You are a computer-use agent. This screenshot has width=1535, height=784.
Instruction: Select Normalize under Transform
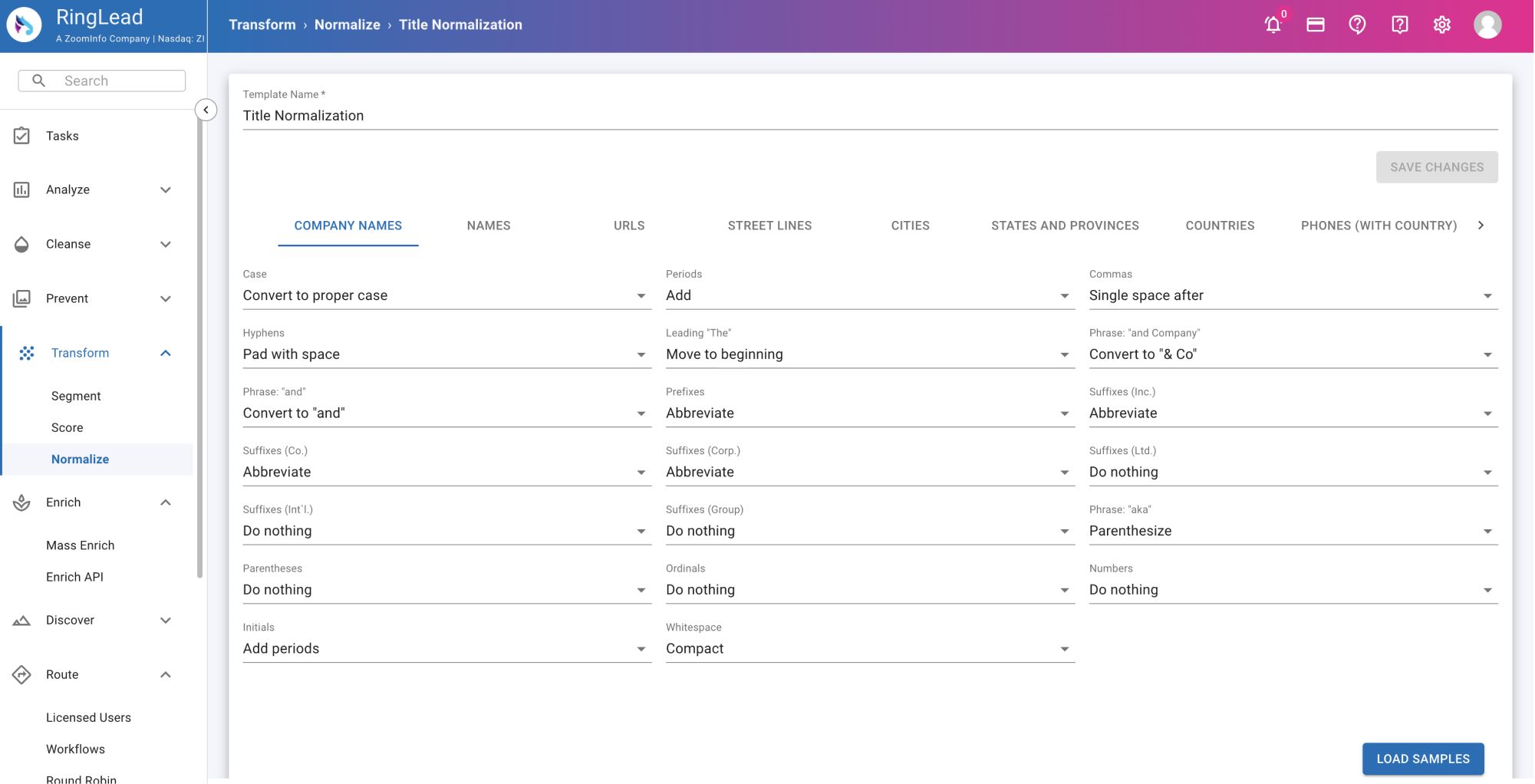80,459
